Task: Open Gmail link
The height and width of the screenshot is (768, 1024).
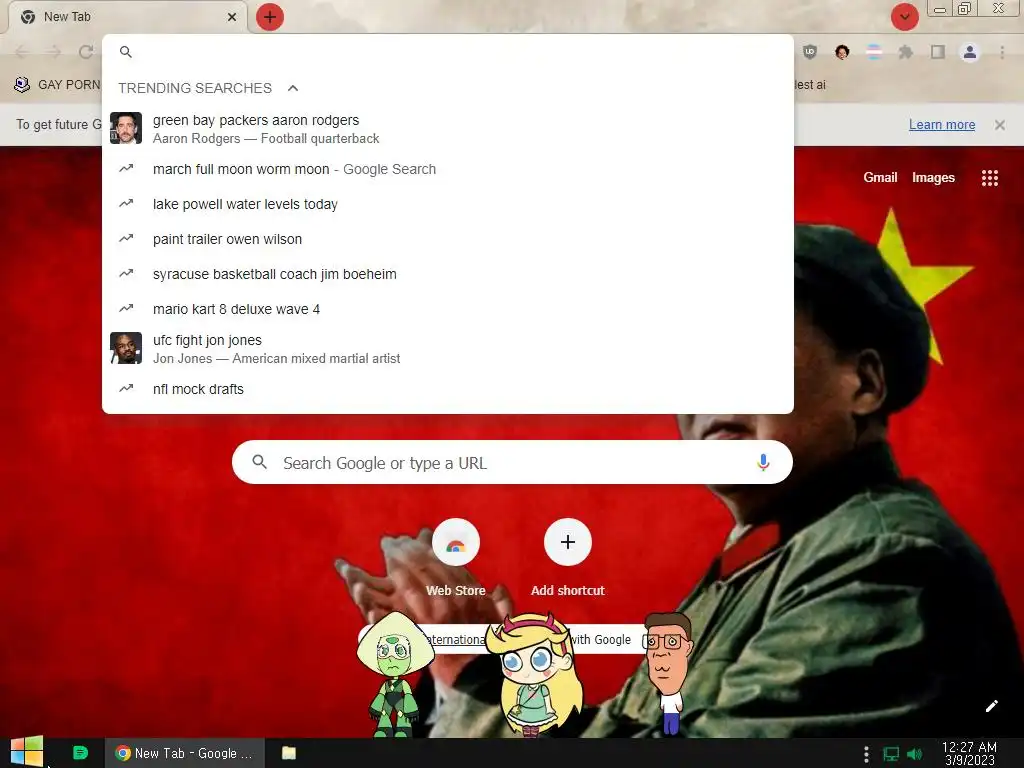Action: (x=880, y=178)
